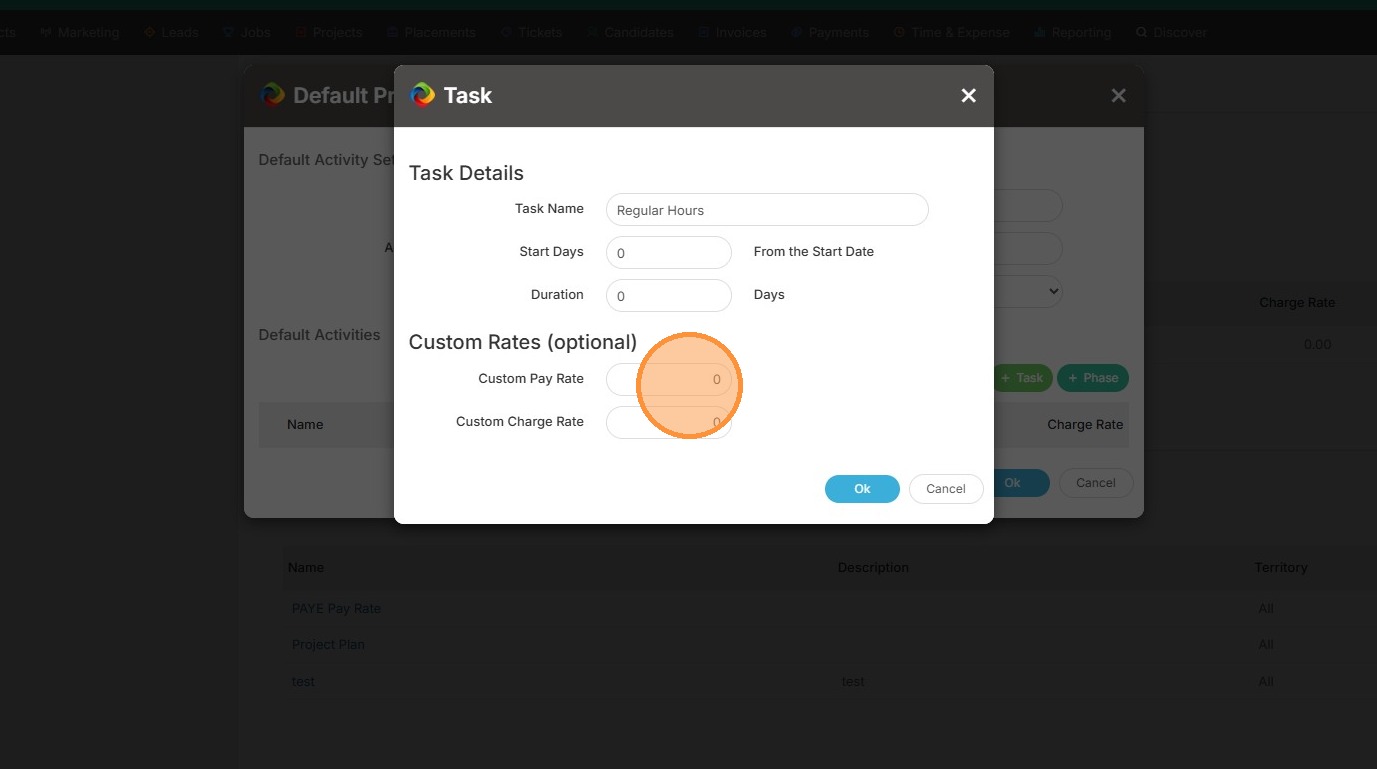Screen dimensions: 1377x769
Task: Click Name header in Default Activities table
Action: [x=305, y=424]
